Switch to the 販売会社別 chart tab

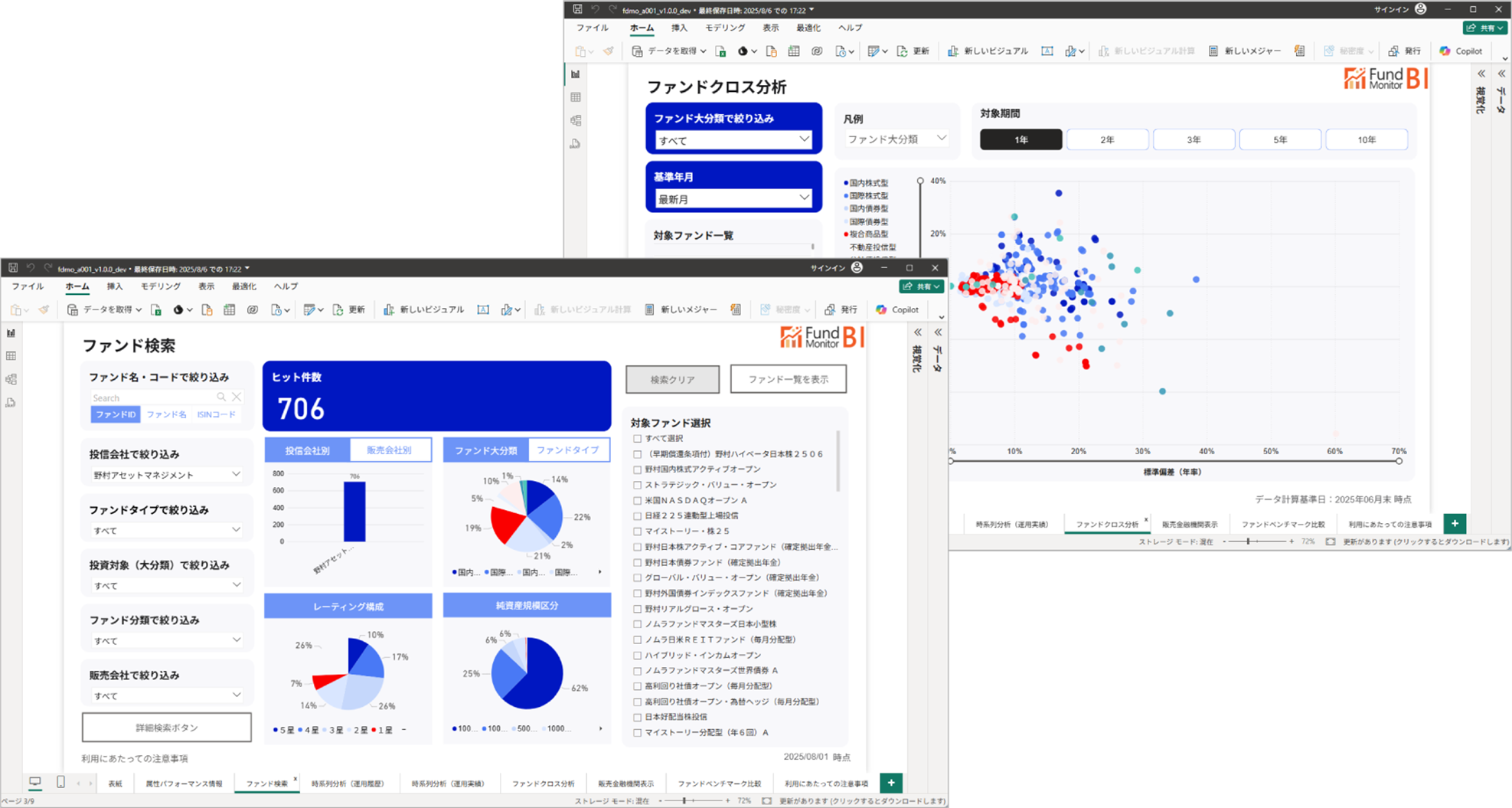coord(390,450)
